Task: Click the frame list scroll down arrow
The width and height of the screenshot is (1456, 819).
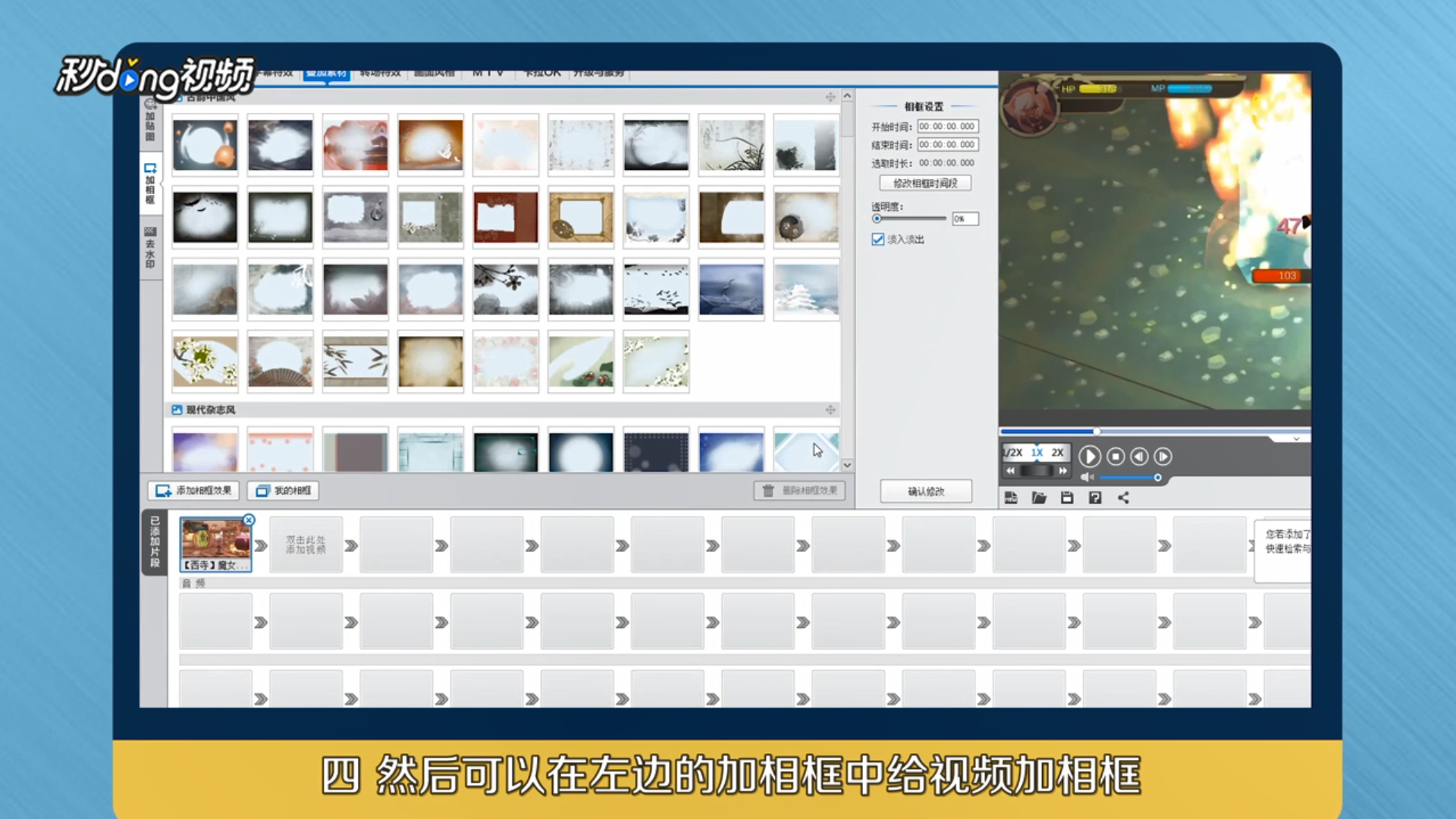Action: pos(847,465)
